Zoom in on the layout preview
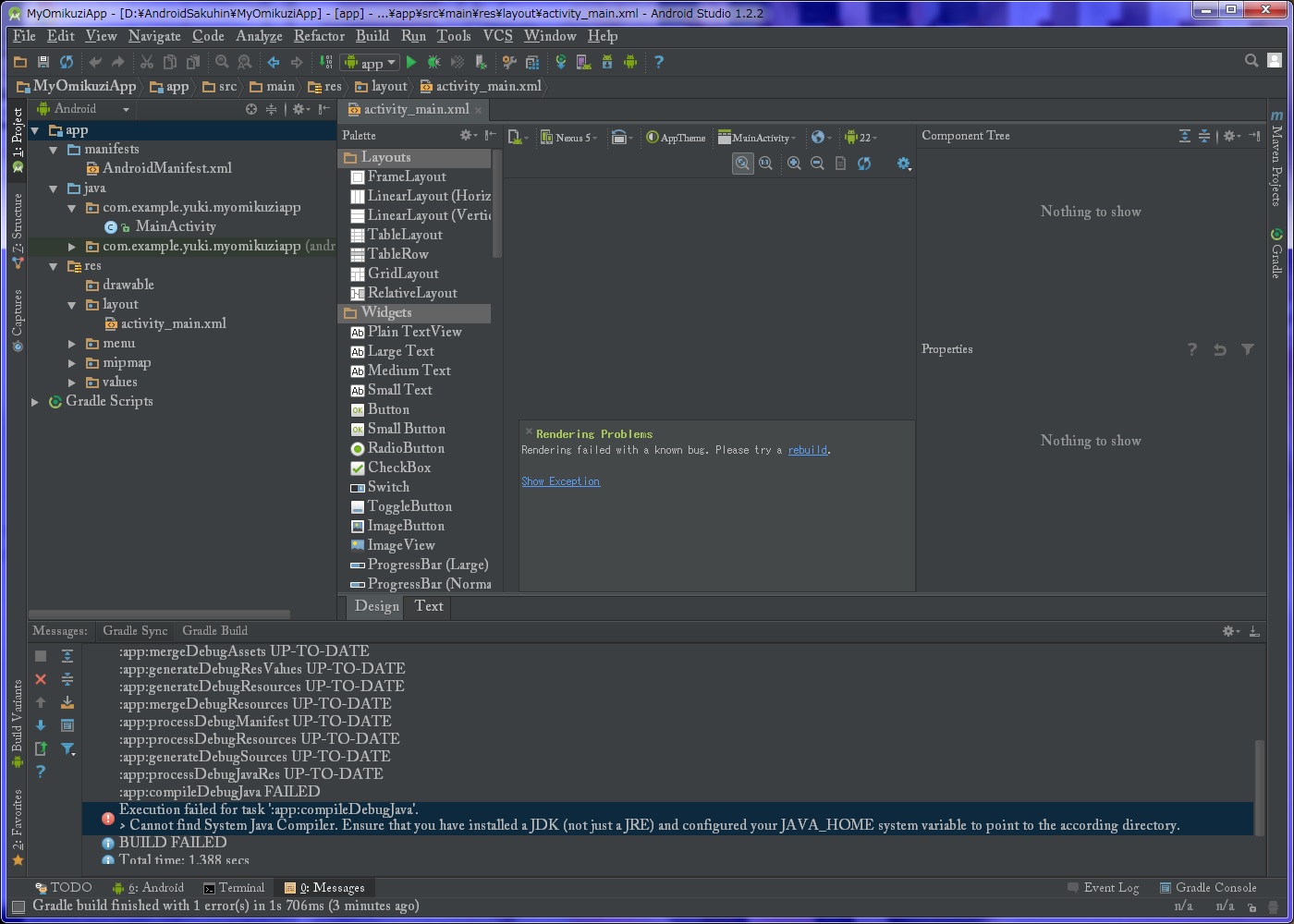This screenshot has height=924, width=1294. (x=794, y=164)
